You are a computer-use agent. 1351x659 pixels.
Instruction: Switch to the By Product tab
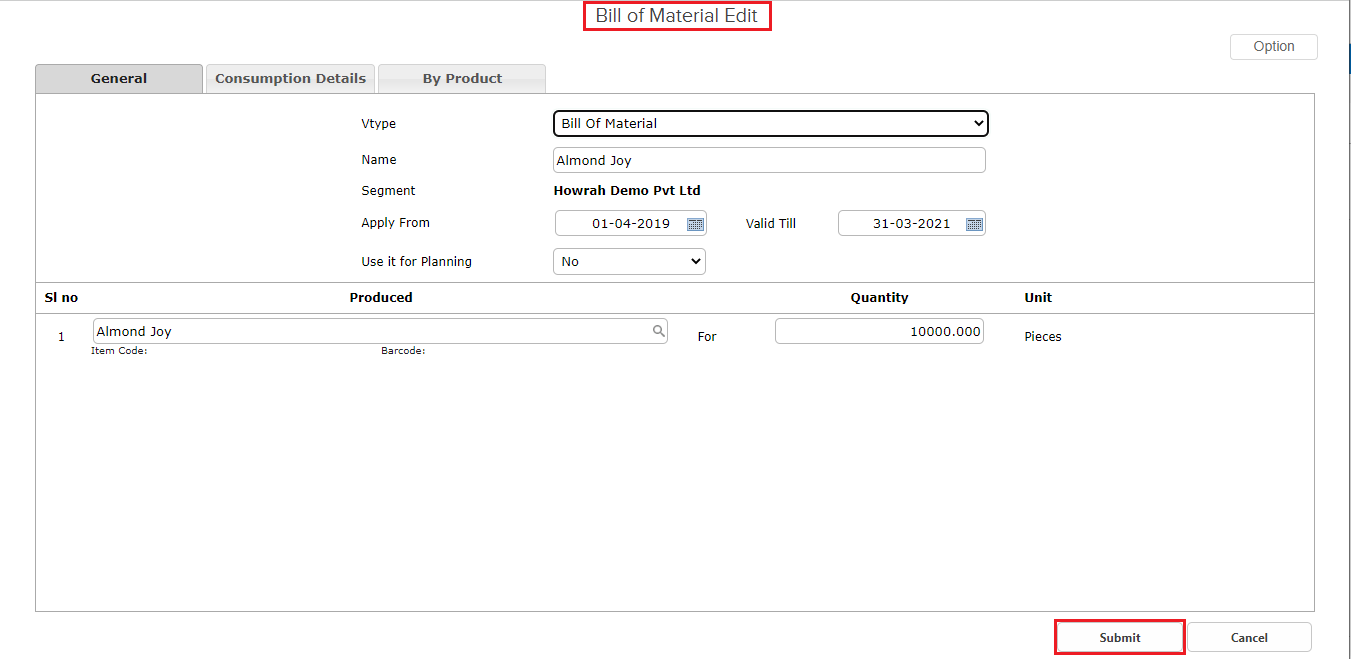pos(462,79)
